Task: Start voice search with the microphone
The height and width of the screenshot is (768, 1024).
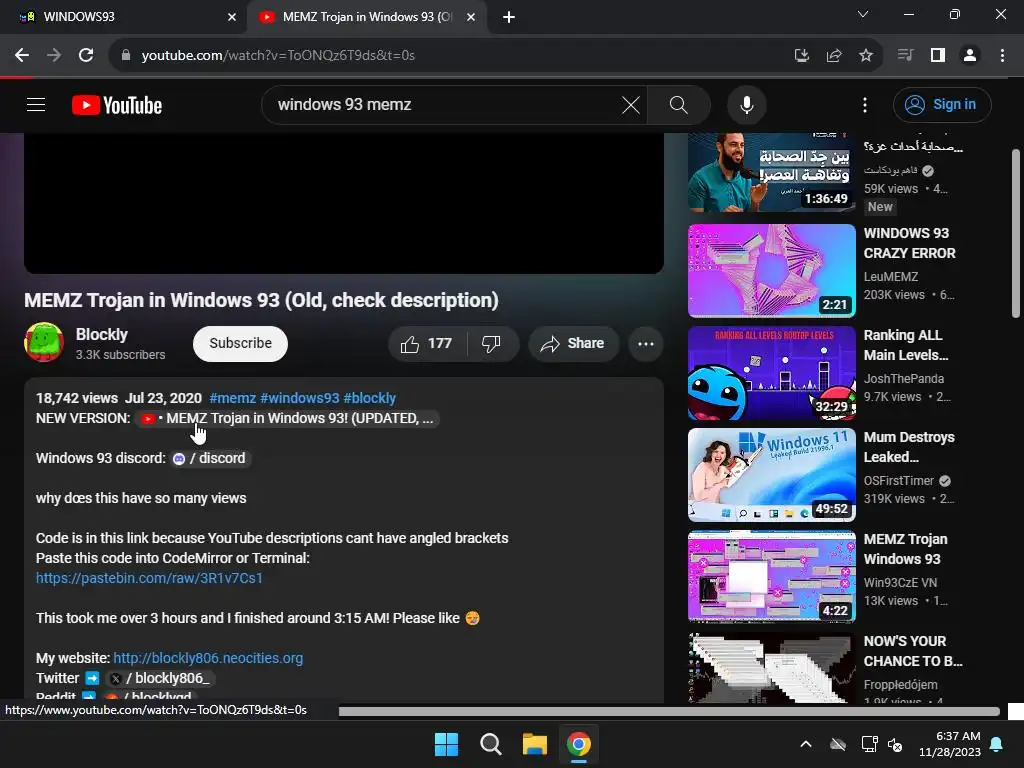Action: (746, 104)
